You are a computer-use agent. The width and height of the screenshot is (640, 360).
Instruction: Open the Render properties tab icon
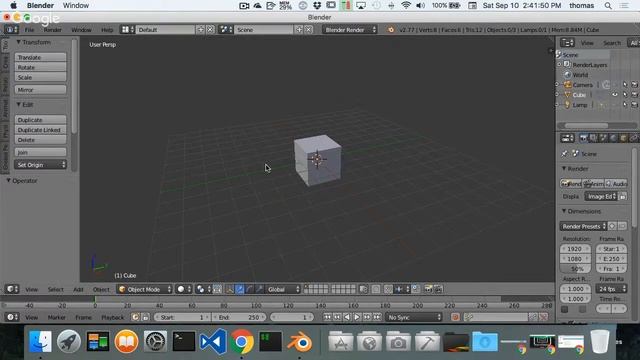[583, 138]
